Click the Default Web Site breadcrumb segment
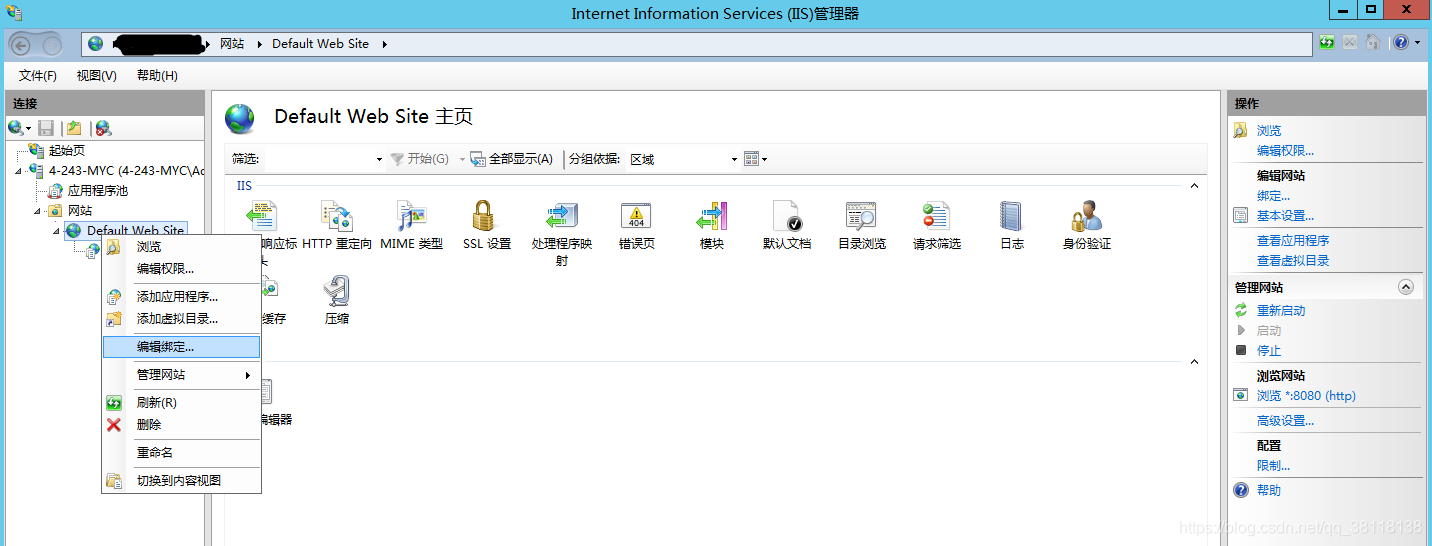The width and height of the screenshot is (1432, 546). click(320, 44)
